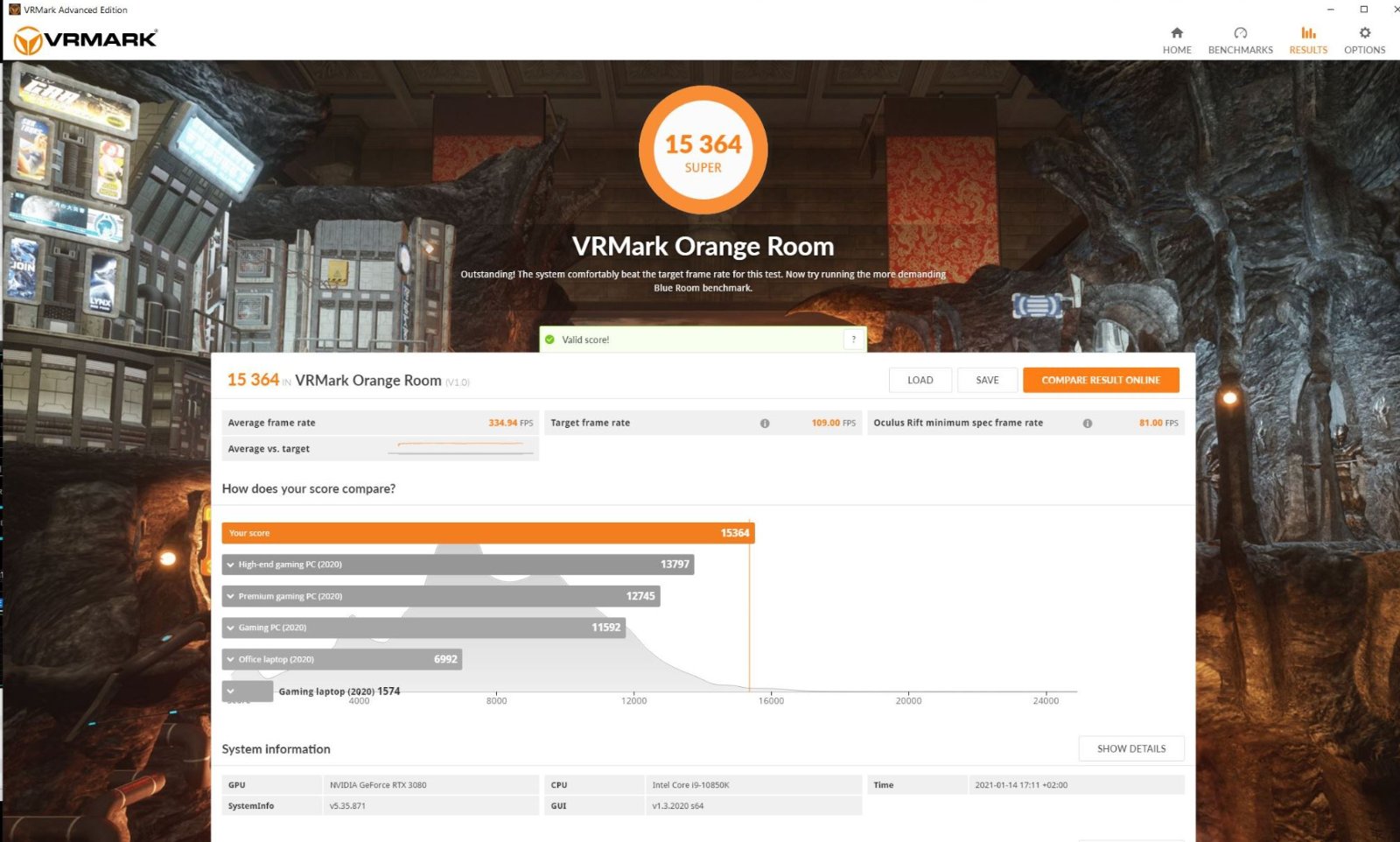Open the Results bar chart icon

coord(1308,33)
